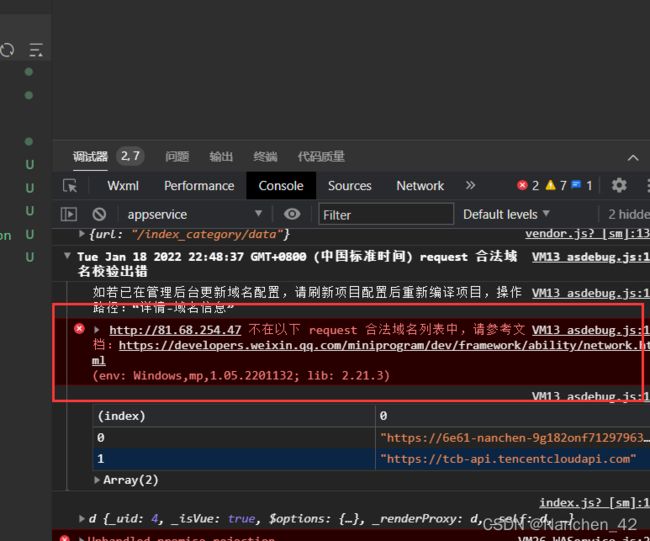The height and width of the screenshot is (541, 650).
Task: Open the Wxml tab
Action: (x=123, y=186)
